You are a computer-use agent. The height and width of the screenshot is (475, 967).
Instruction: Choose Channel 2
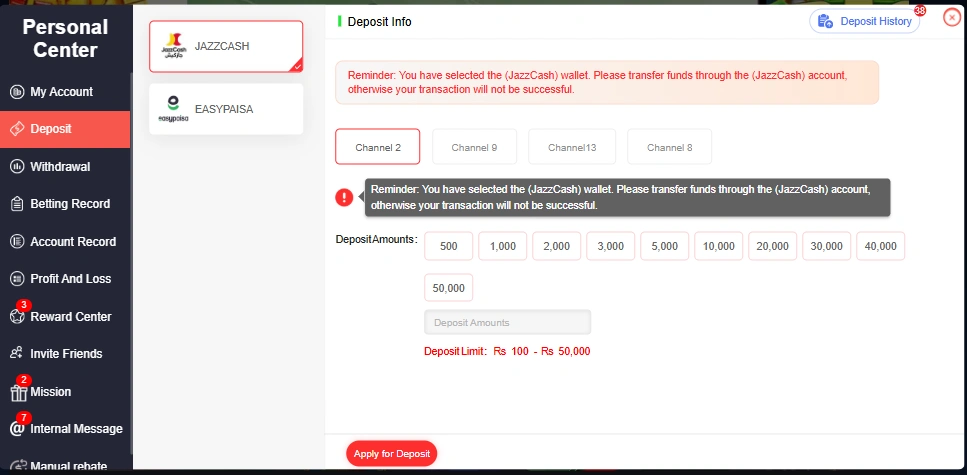[377, 147]
